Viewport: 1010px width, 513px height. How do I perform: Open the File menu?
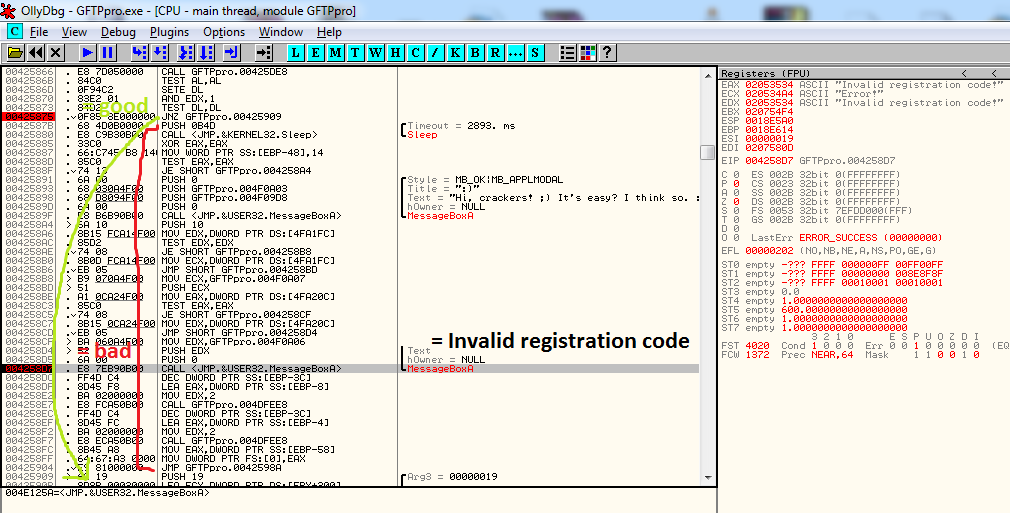(x=39, y=32)
